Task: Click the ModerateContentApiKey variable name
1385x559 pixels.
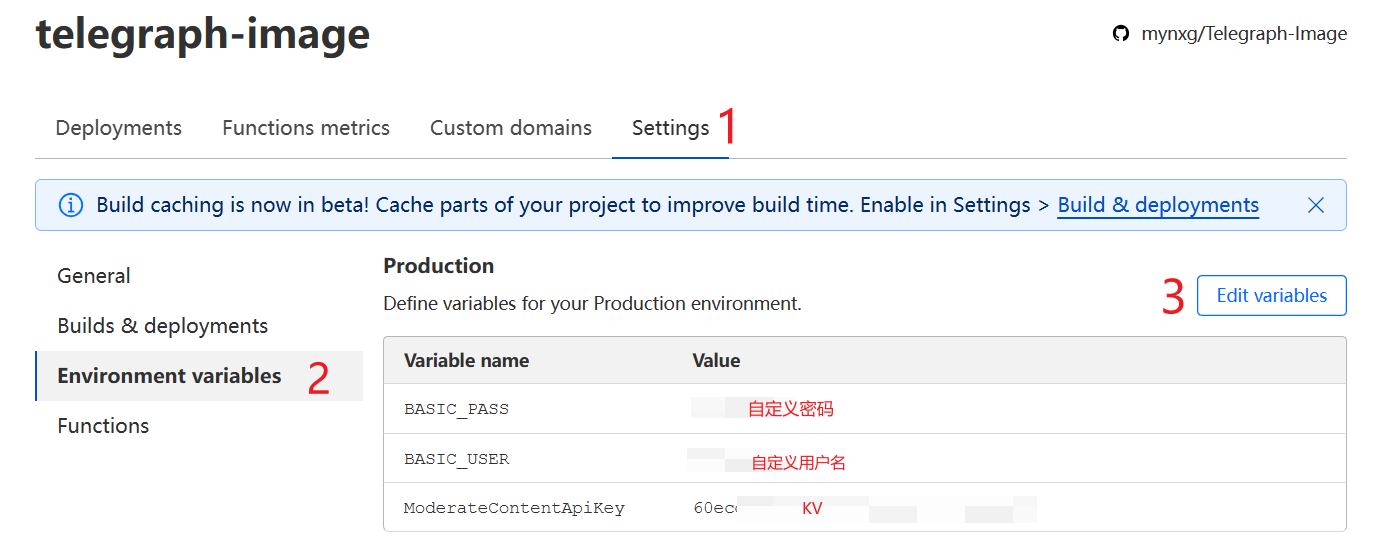Action: click(514, 508)
